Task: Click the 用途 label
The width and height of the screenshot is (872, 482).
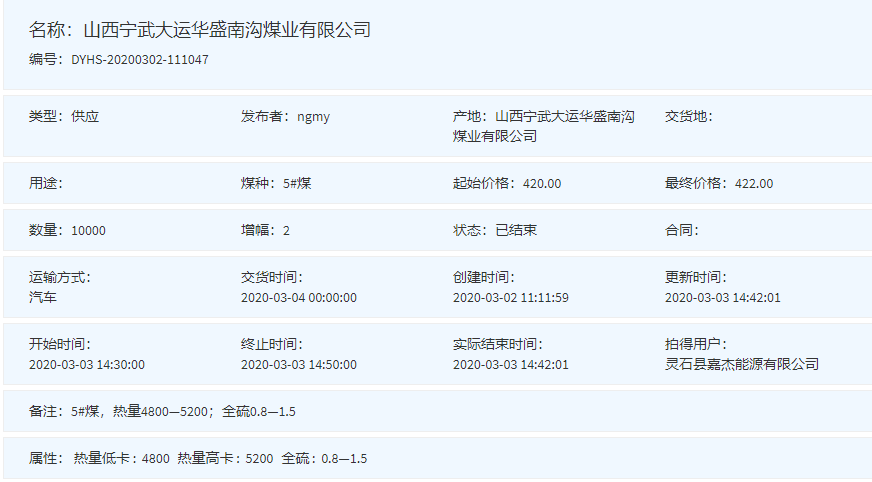Action: [x=46, y=183]
